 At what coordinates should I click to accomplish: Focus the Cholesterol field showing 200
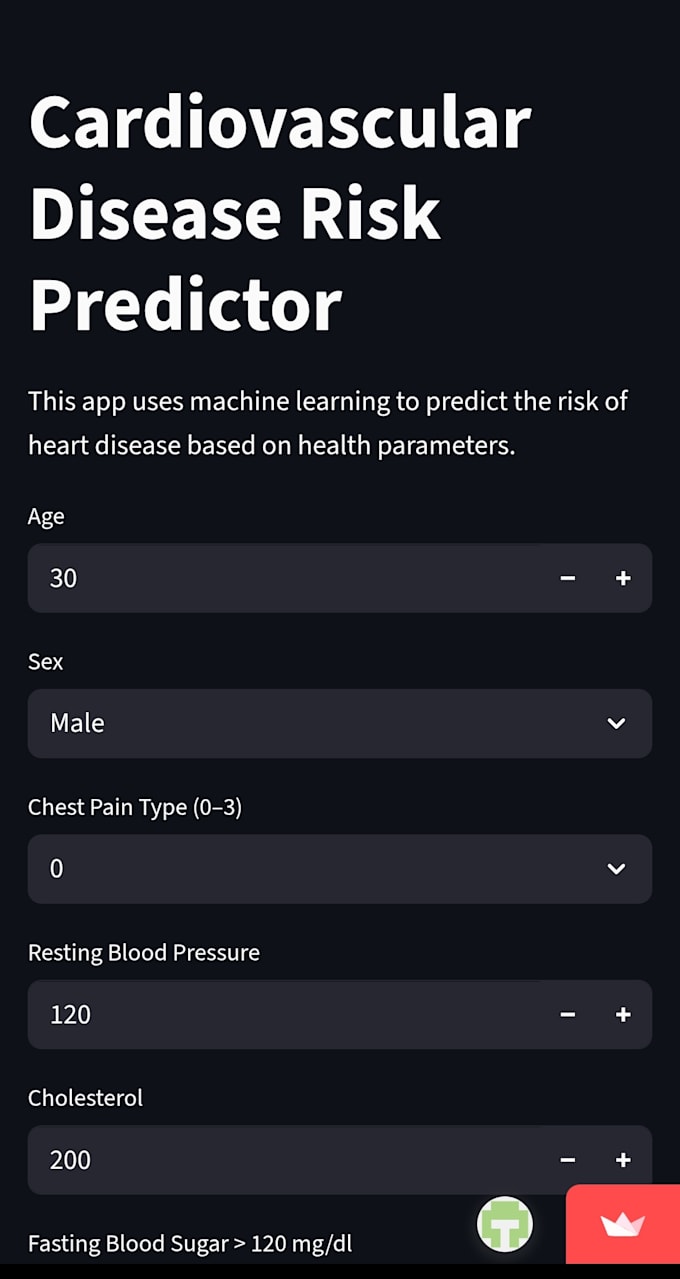[285, 1160]
